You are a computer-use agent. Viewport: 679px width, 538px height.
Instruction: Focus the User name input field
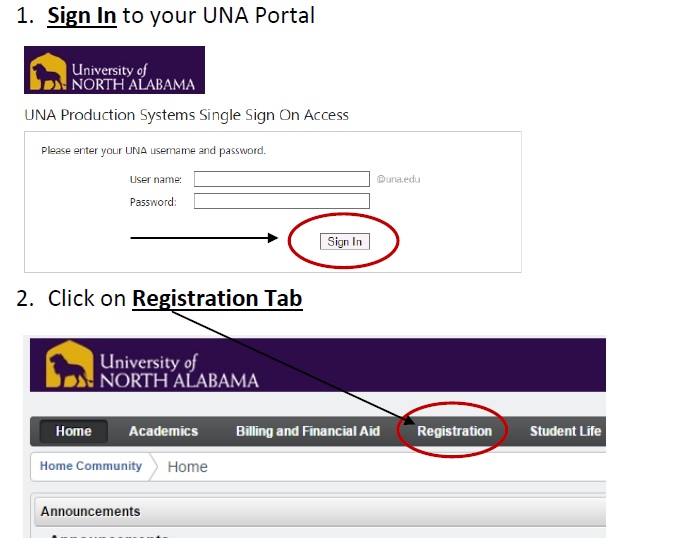point(281,179)
